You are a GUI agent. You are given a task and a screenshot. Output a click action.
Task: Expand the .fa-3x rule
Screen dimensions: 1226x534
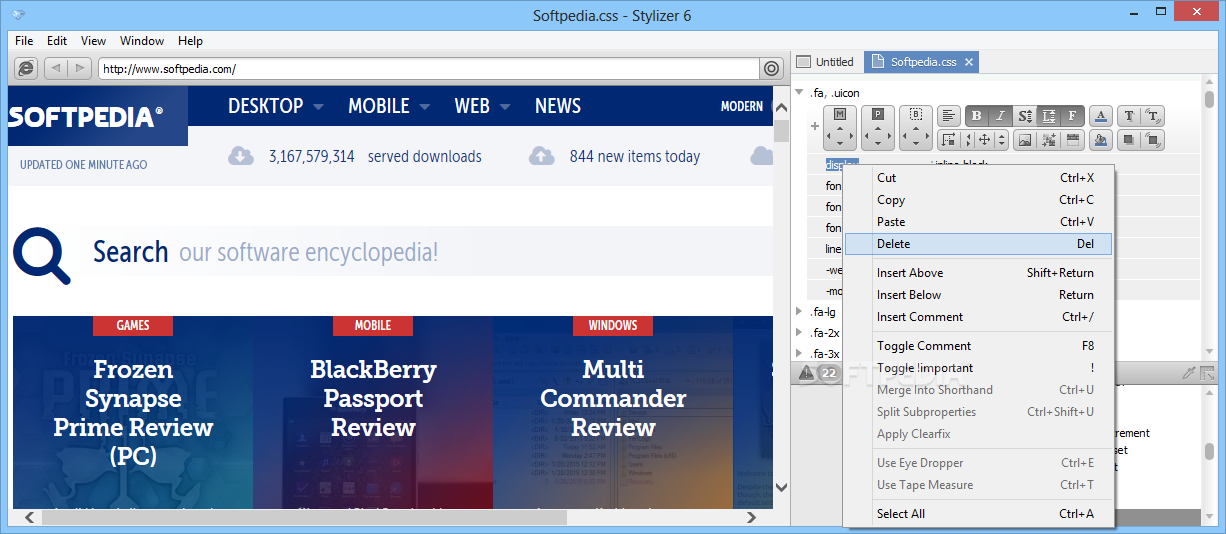click(799, 353)
